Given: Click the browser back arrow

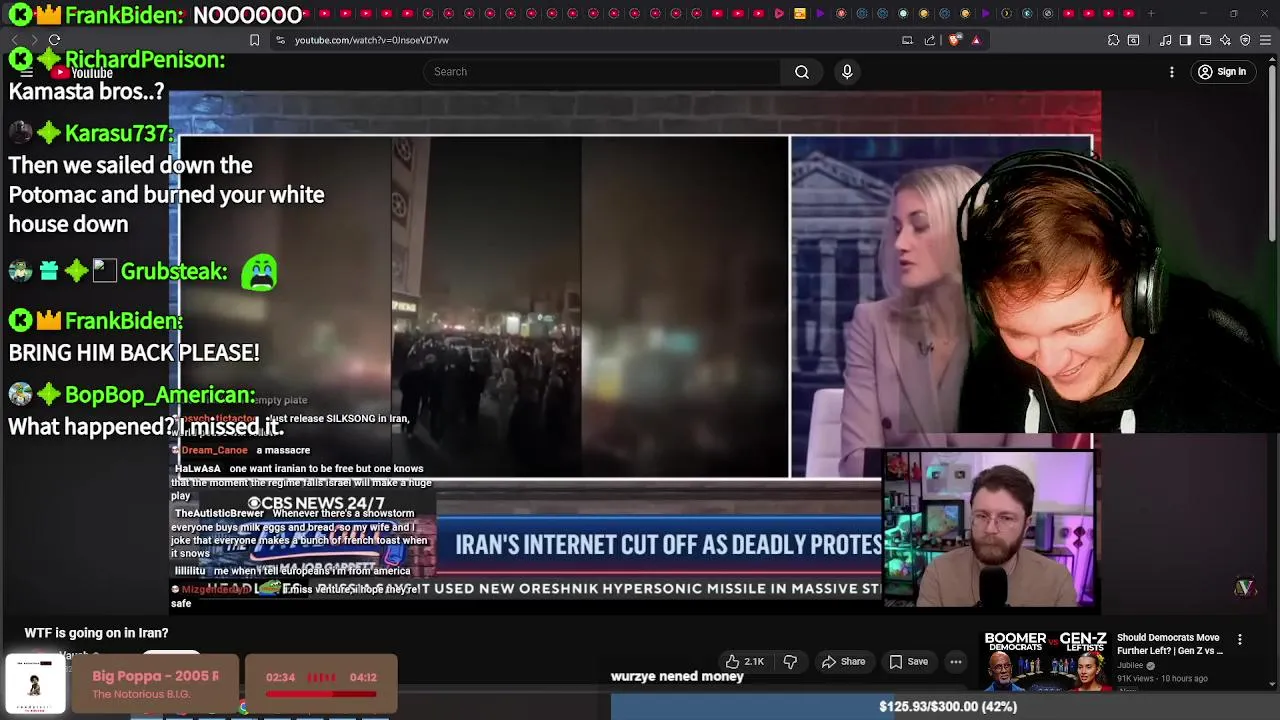Looking at the screenshot, I should 14,40.
